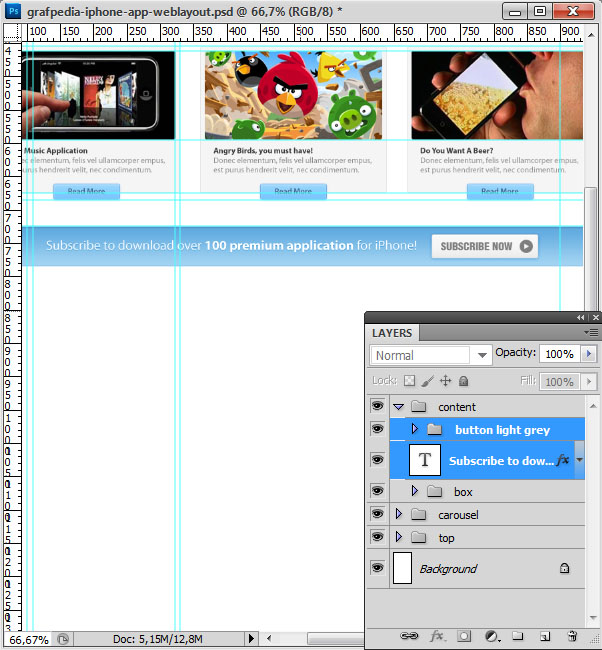602x650 pixels.
Task: Open the status bar info arrow menu
Action: click(x=251, y=639)
